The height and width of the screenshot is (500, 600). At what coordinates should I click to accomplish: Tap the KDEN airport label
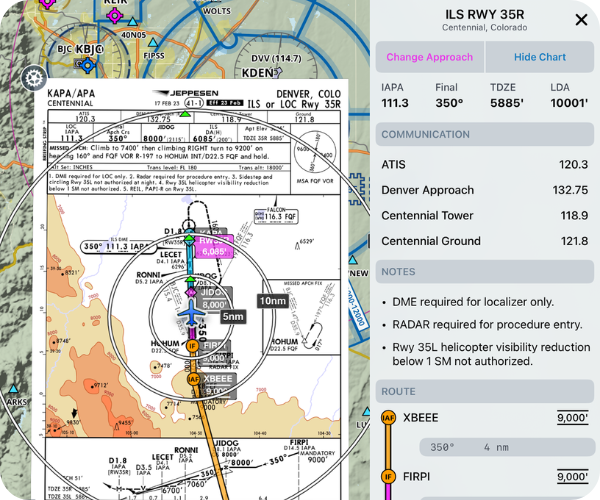click(x=258, y=73)
